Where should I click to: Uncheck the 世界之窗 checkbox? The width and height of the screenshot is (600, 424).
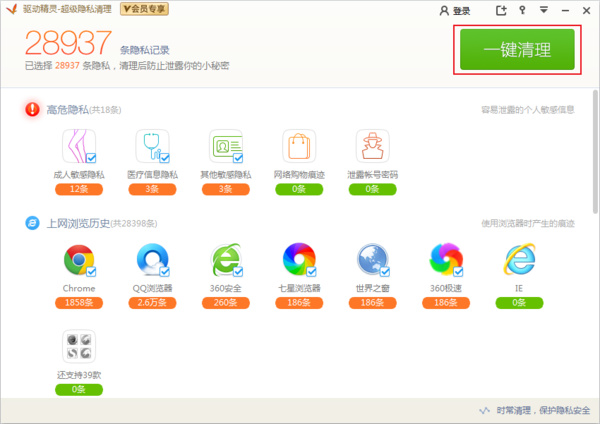coord(385,272)
